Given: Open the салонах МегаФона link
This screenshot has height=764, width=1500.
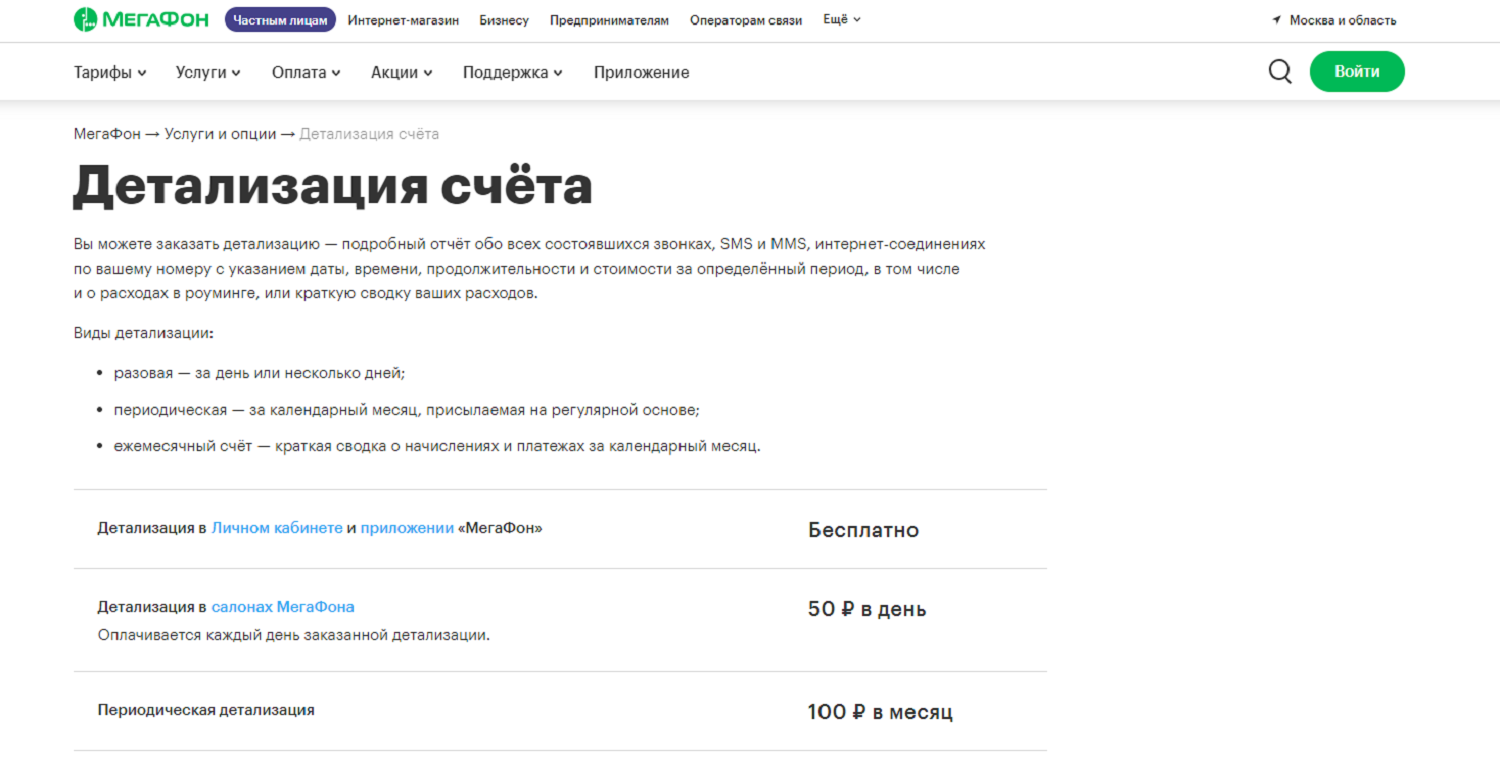Looking at the screenshot, I should (x=283, y=607).
